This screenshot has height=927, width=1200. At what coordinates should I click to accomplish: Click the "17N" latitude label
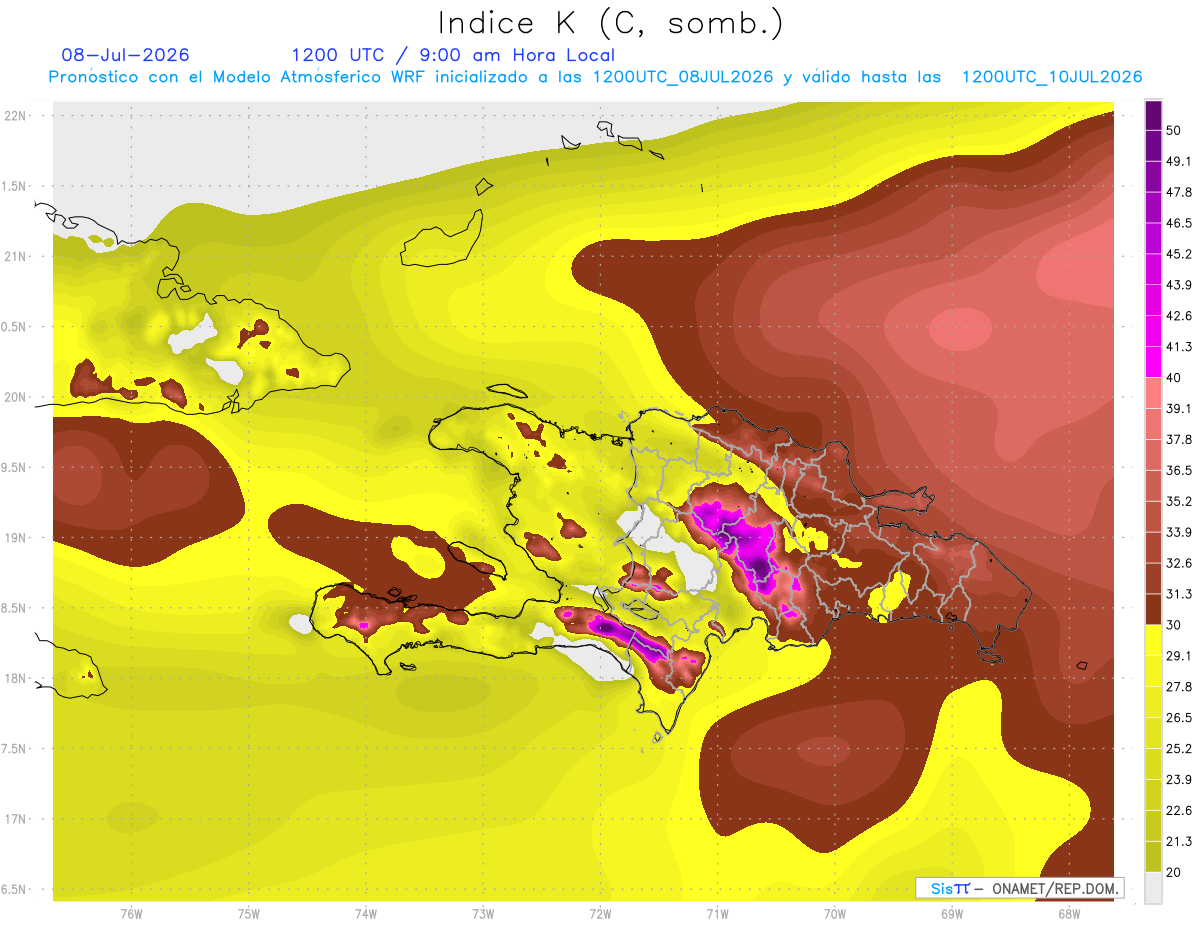tap(16, 819)
